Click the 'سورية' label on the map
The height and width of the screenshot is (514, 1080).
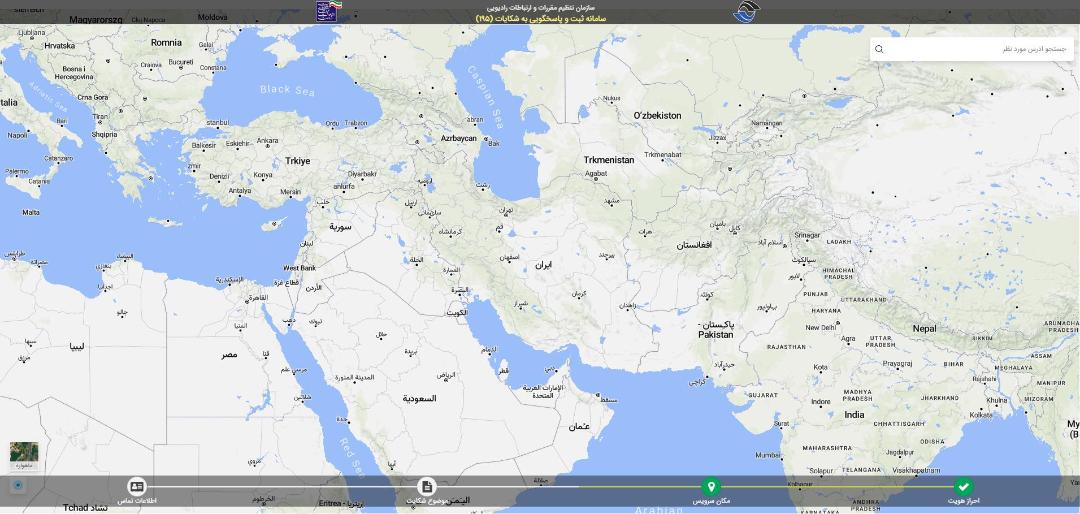coord(340,226)
